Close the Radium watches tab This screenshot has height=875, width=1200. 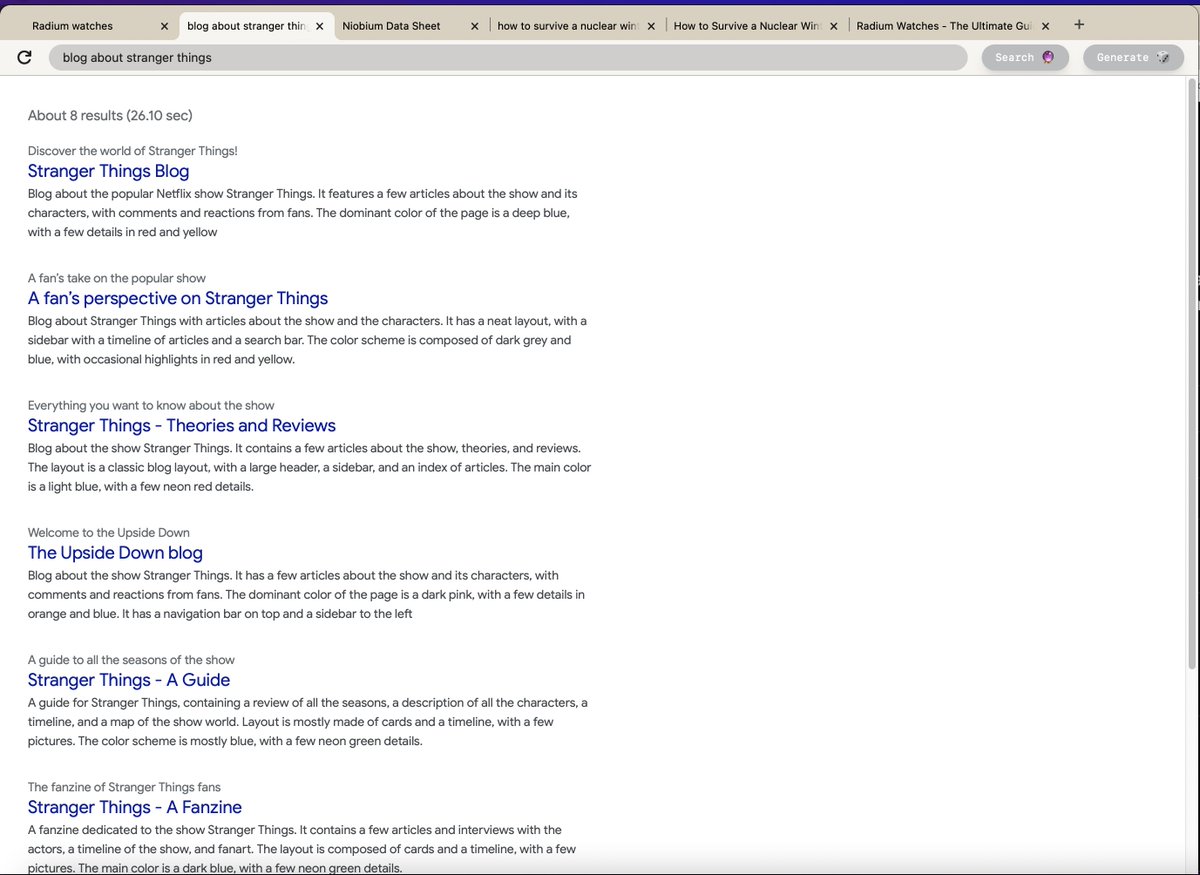point(165,26)
